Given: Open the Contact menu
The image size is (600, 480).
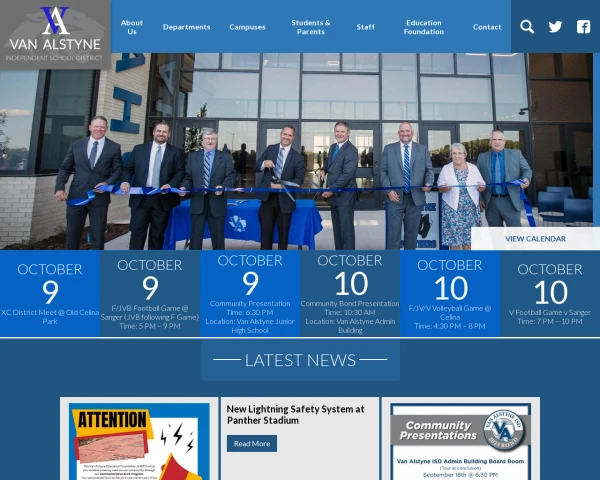Looking at the screenshot, I should (x=487, y=27).
